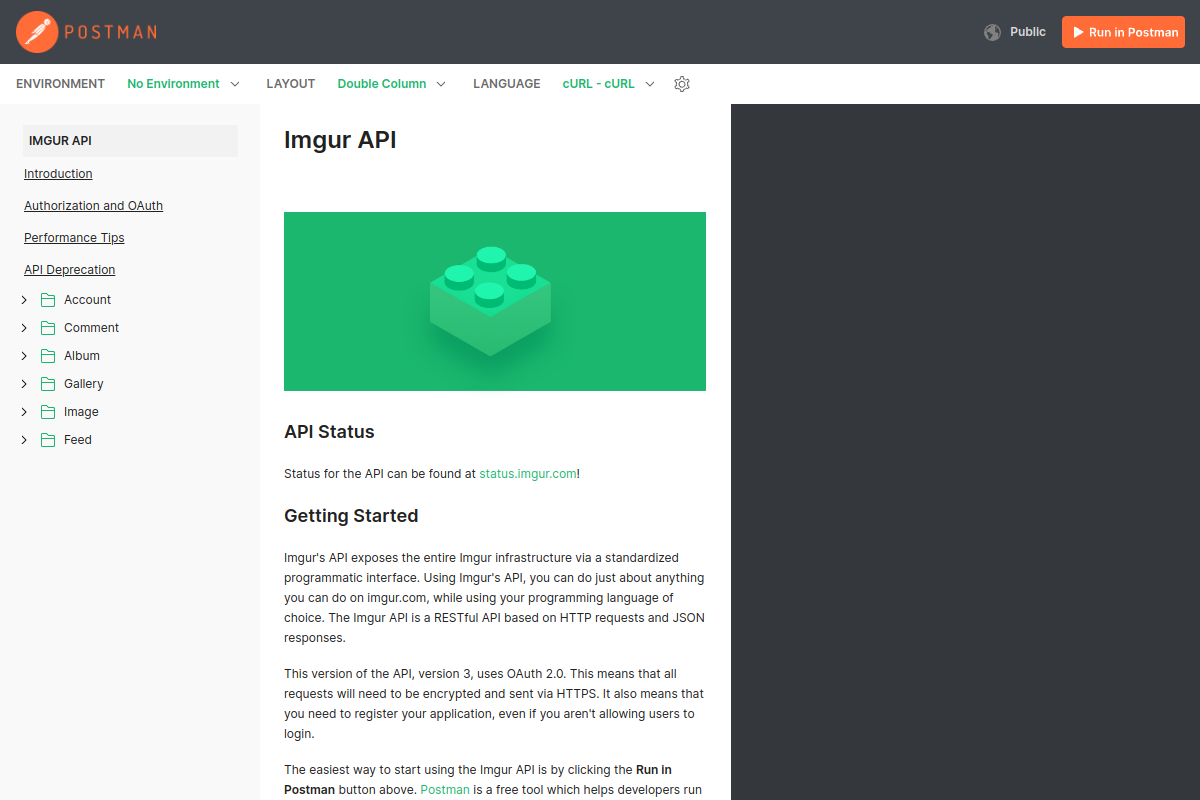Click the API Status heading
This screenshot has width=1200, height=800.
click(x=329, y=432)
